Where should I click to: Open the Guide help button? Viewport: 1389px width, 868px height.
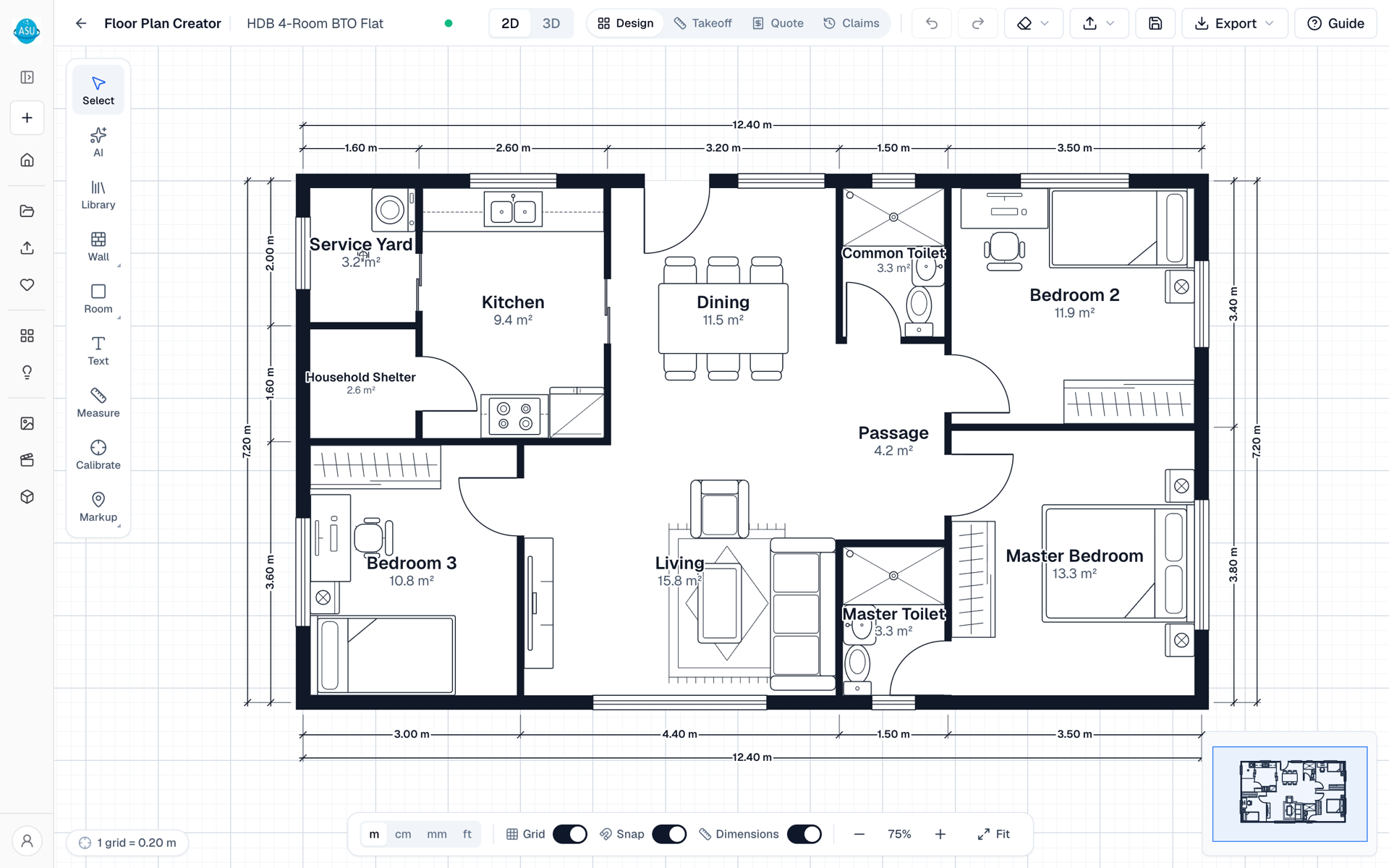click(x=1335, y=23)
